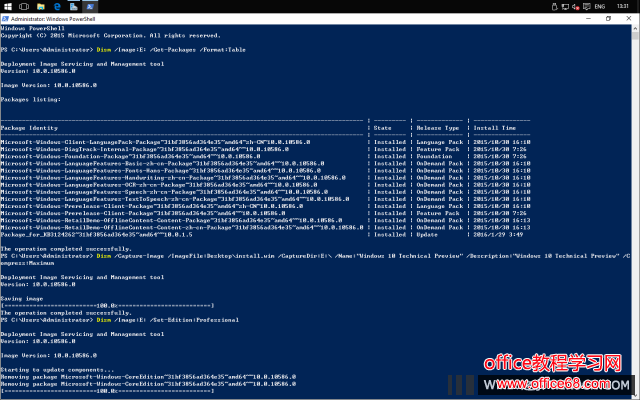Click the Microsoft-Windows-Foundation-Package row
The image size is (640, 400).
(265, 156)
